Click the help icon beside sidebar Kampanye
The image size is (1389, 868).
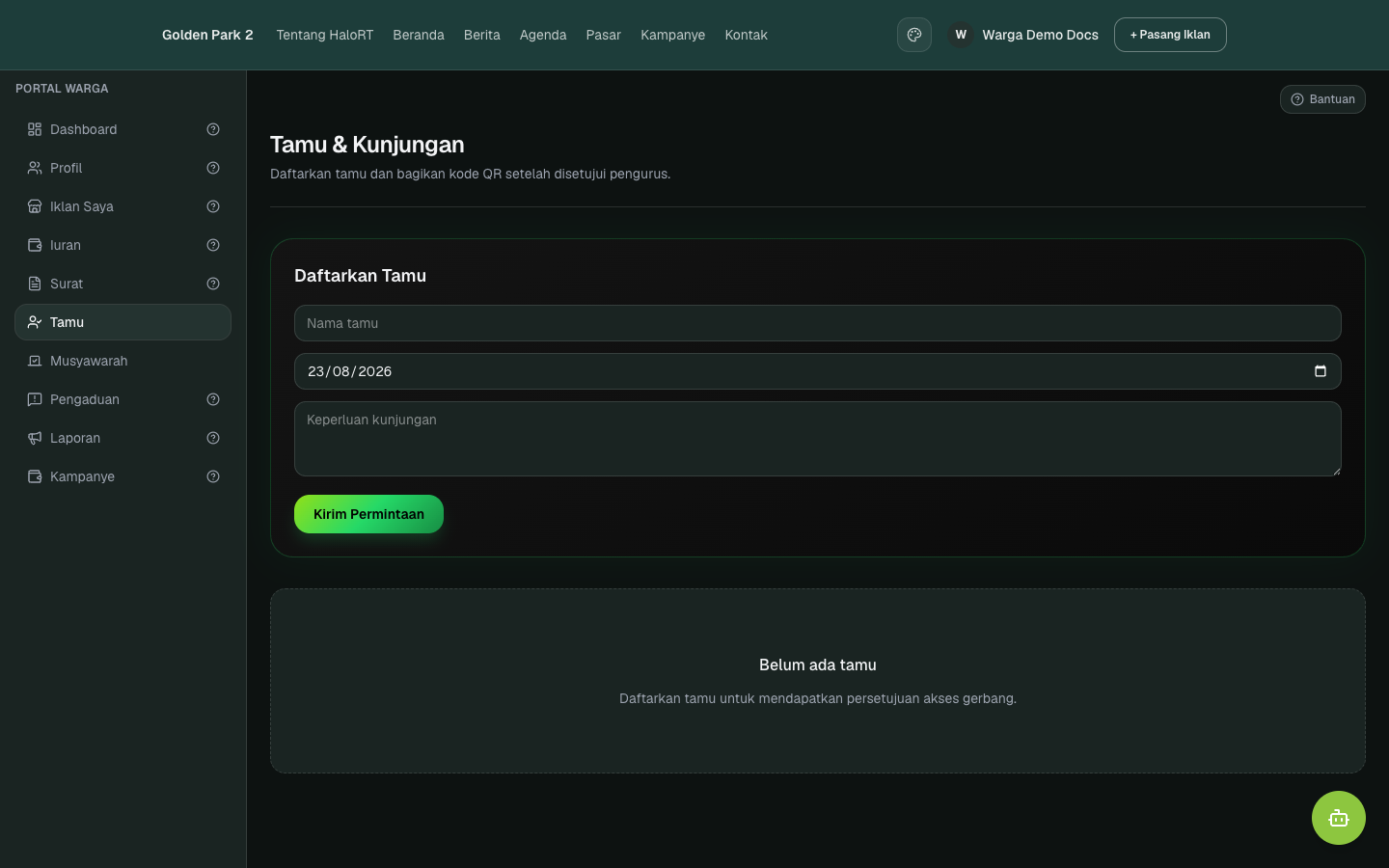click(x=213, y=476)
